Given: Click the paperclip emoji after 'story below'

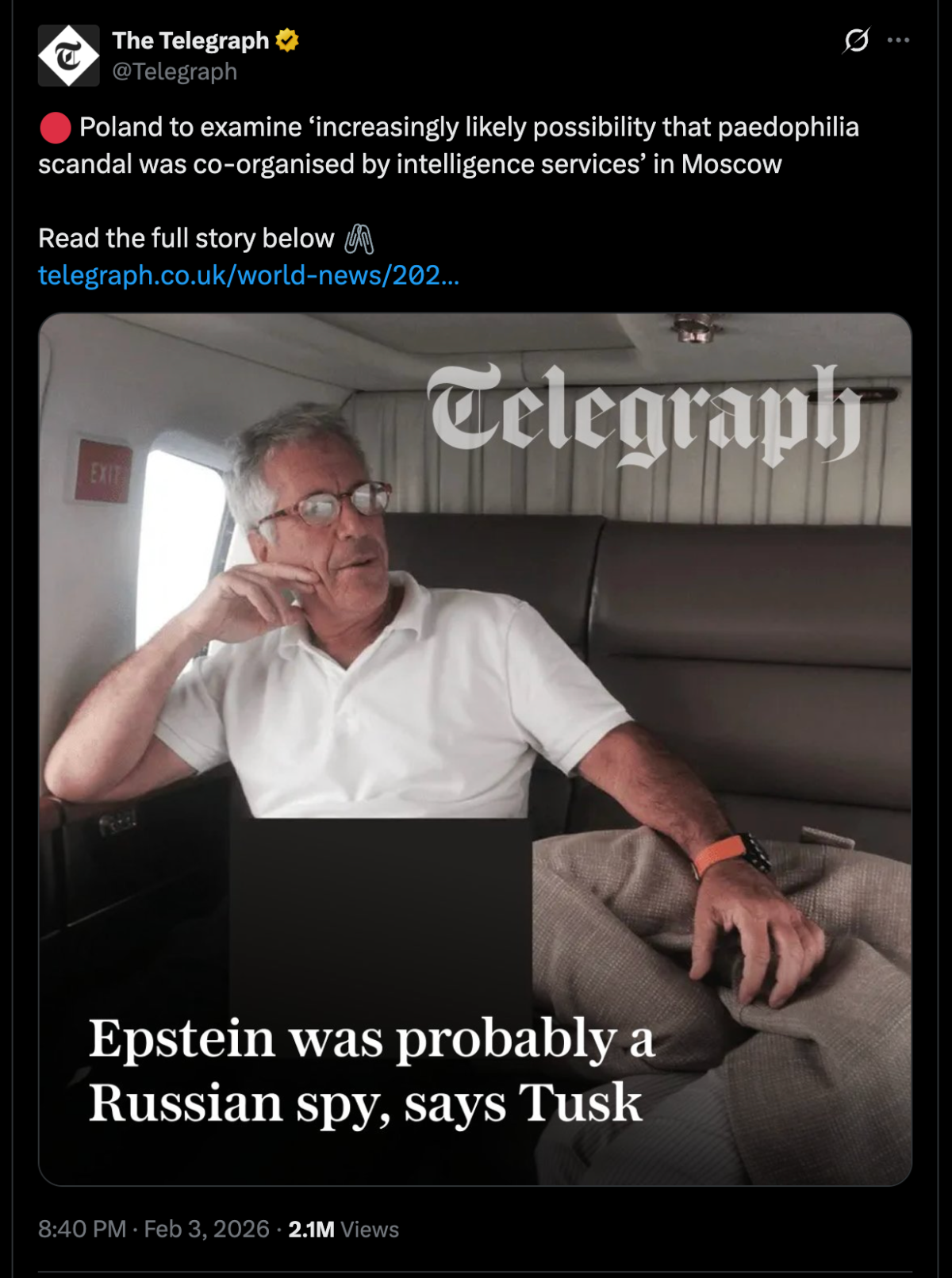Looking at the screenshot, I should pyautogui.click(x=359, y=239).
